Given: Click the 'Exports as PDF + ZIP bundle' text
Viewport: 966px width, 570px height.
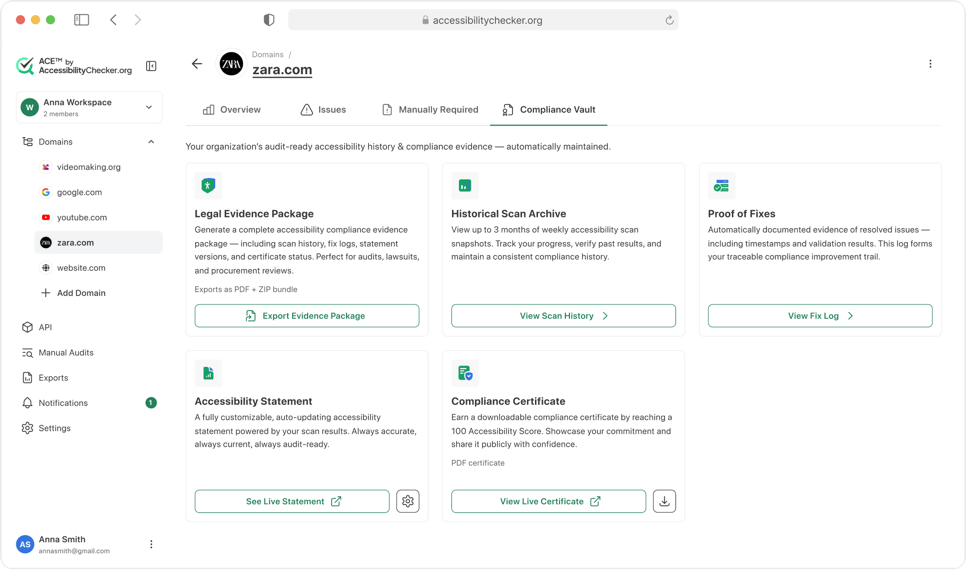Looking at the screenshot, I should click(x=246, y=289).
